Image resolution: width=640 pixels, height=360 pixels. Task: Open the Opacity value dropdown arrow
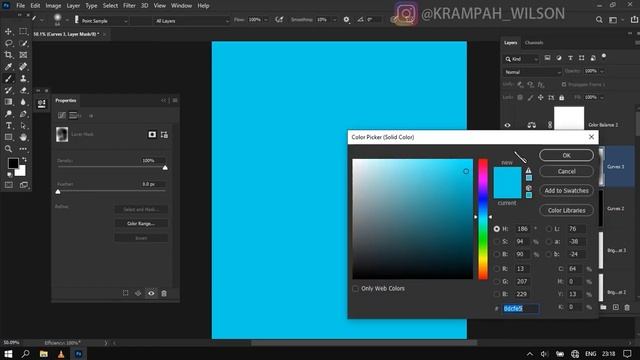pos(602,71)
